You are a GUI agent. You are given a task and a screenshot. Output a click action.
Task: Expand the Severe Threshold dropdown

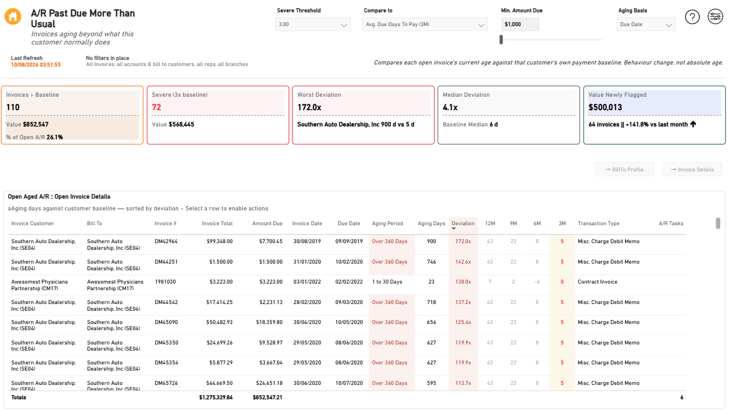click(312, 24)
